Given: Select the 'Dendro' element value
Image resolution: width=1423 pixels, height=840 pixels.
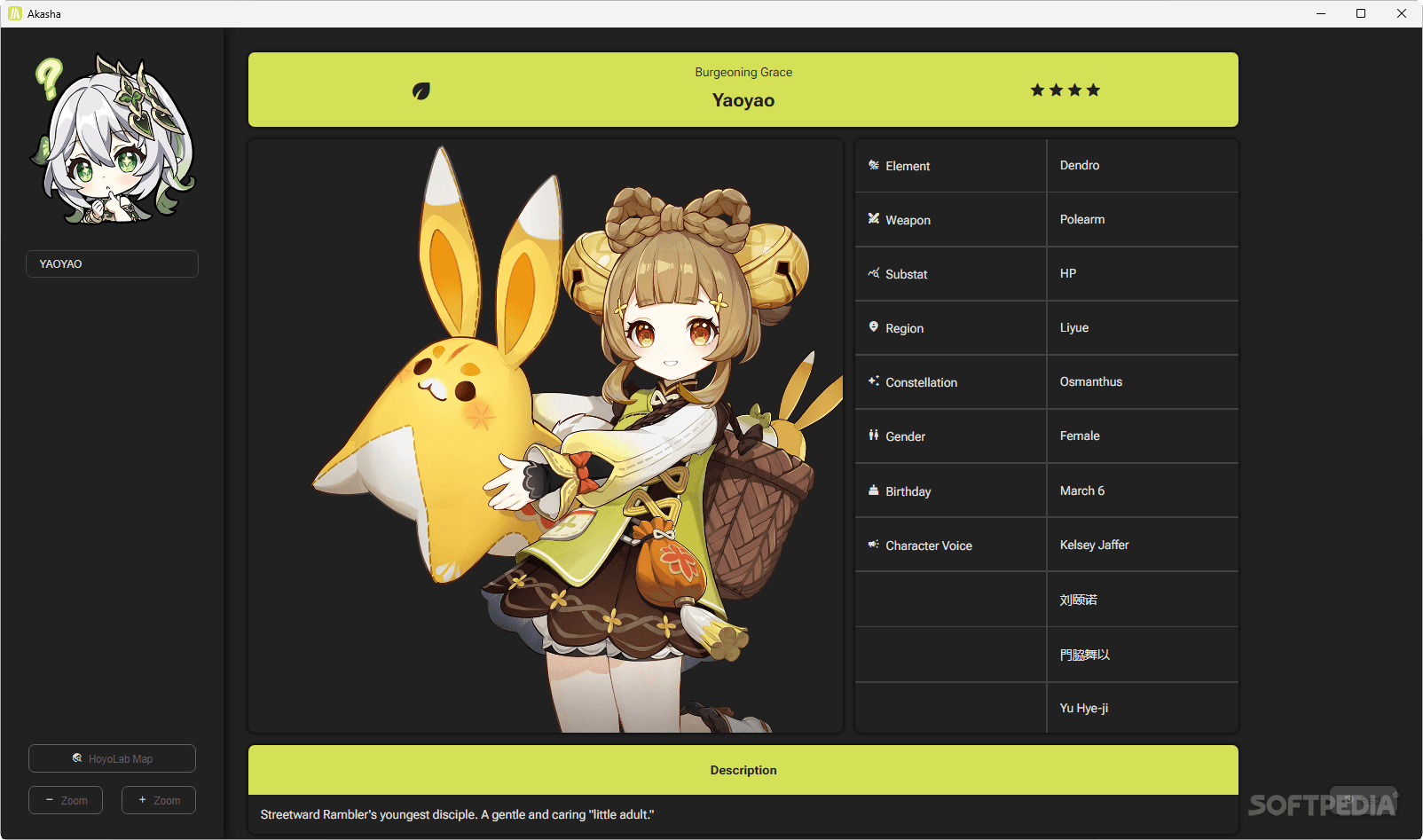Looking at the screenshot, I should tap(1080, 165).
